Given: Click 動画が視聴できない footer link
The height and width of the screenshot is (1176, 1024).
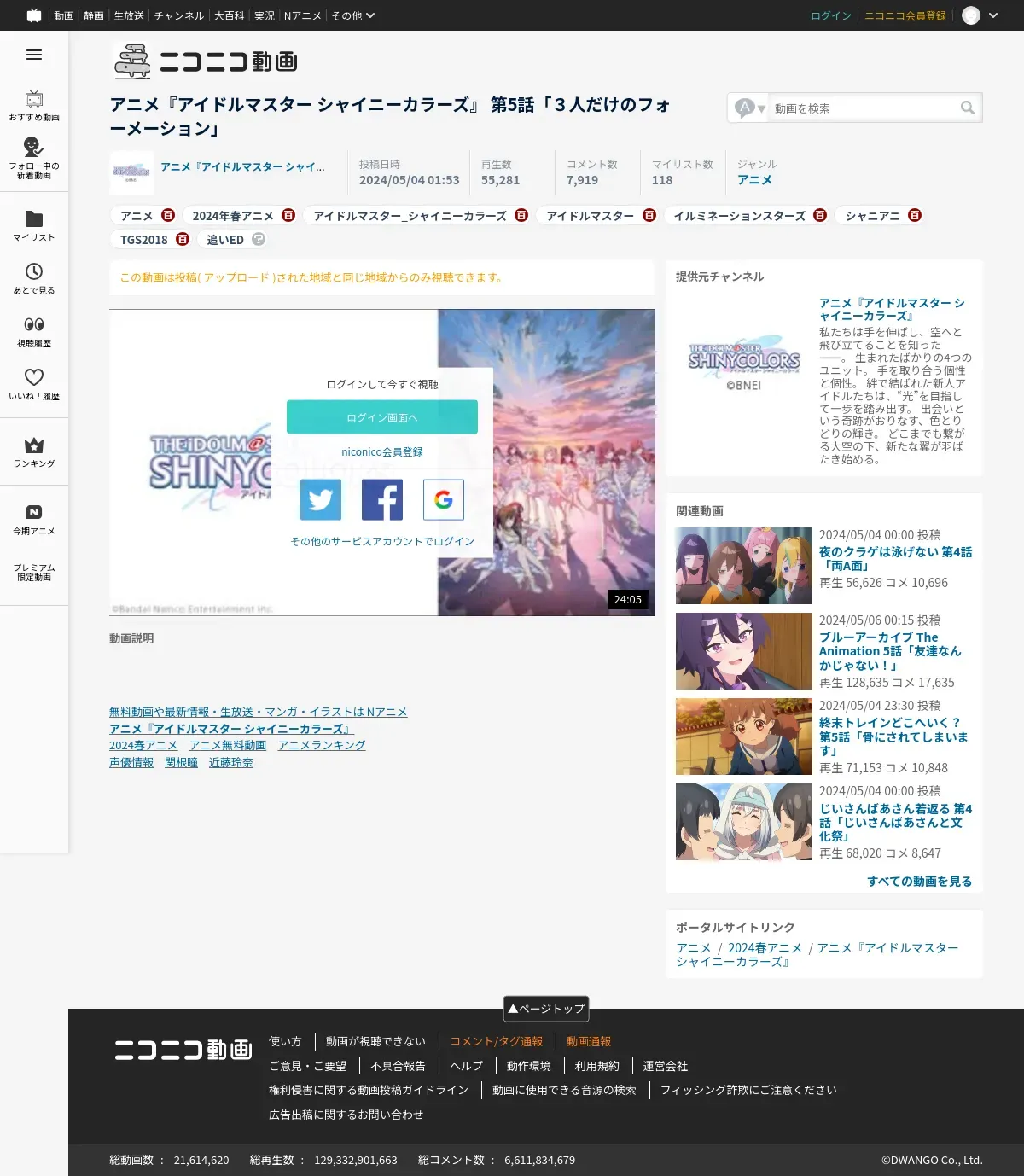Looking at the screenshot, I should pos(375,1041).
